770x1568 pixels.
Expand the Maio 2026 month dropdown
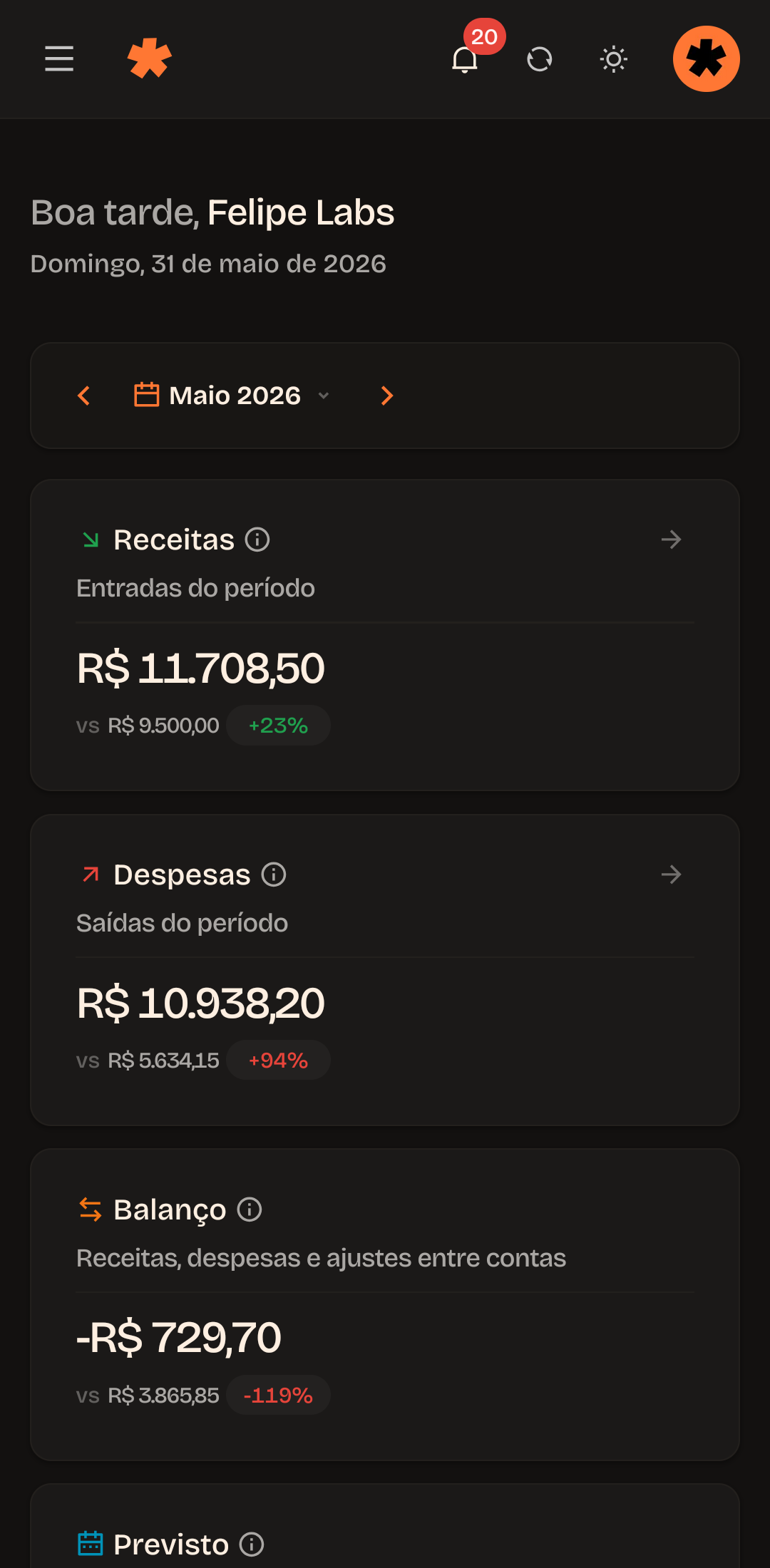click(x=232, y=396)
